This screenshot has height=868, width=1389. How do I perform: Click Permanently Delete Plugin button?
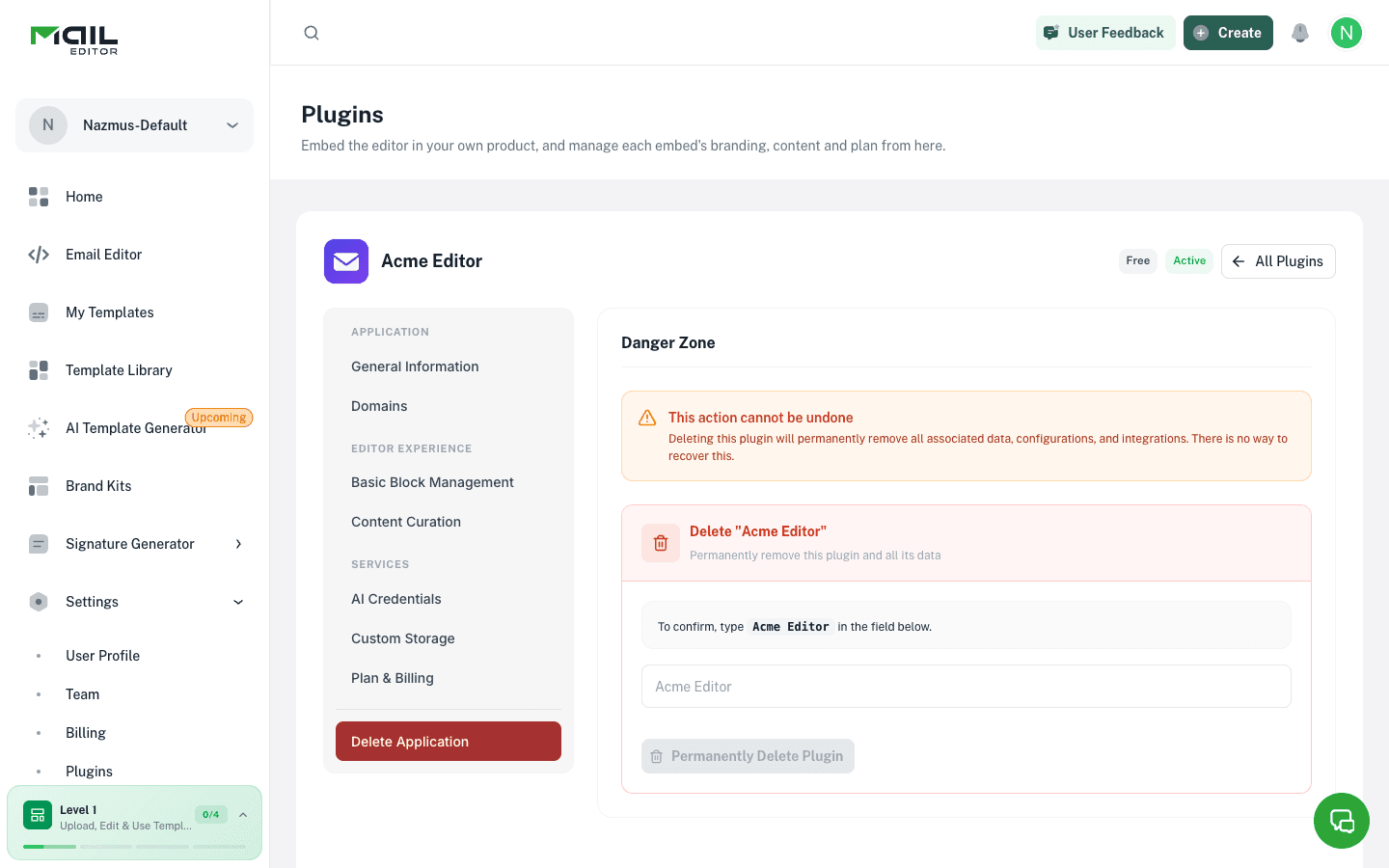pos(748,756)
